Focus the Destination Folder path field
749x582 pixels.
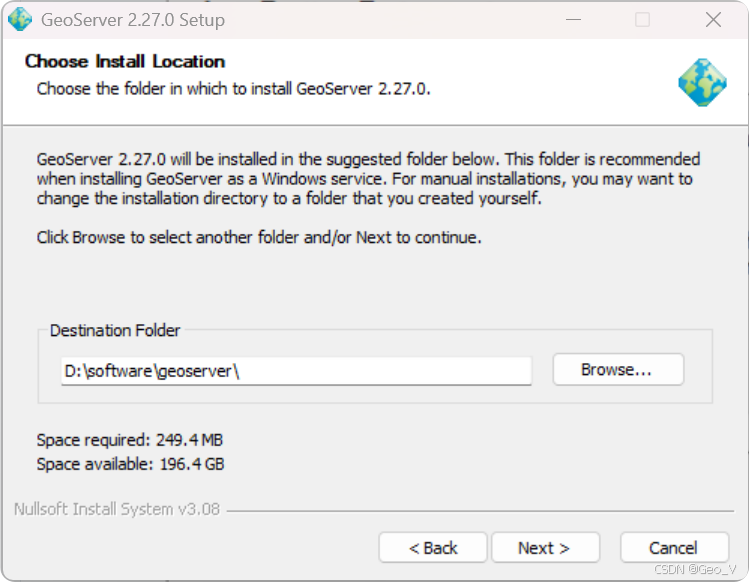tap(296, 371)
